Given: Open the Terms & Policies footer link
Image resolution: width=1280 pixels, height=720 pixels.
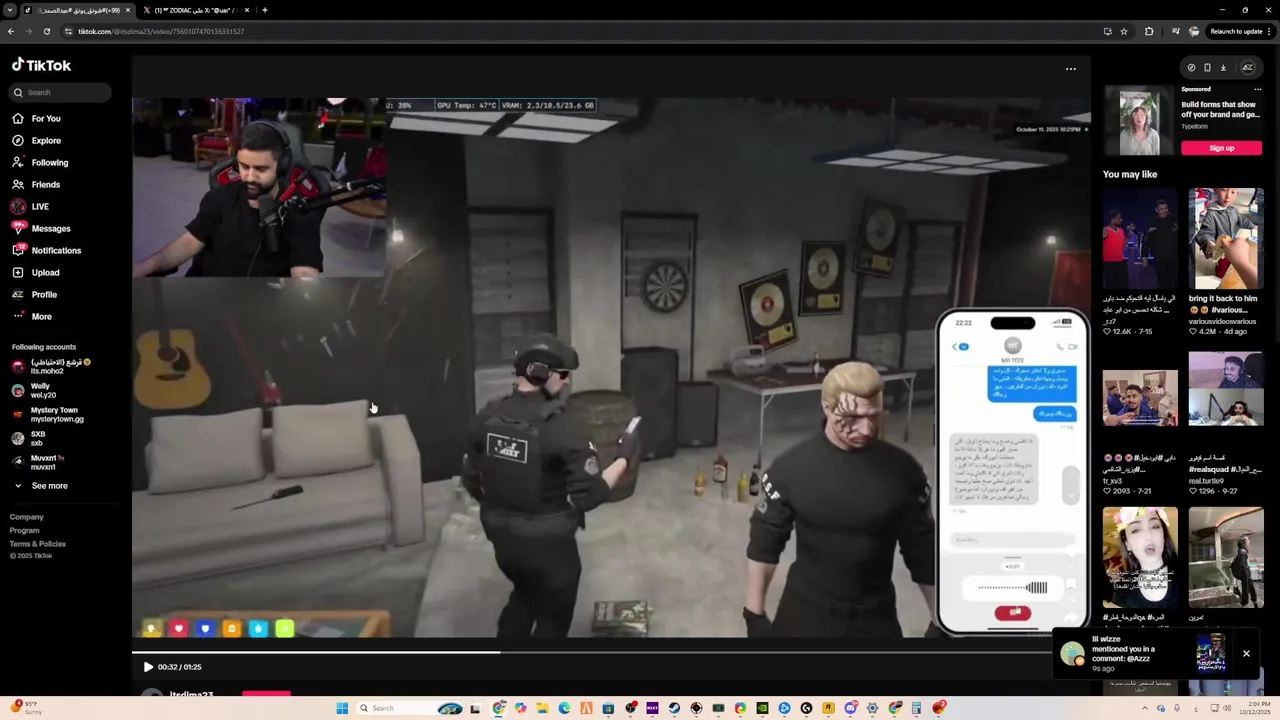Looking at the screenshot, I should click(38, 544).
